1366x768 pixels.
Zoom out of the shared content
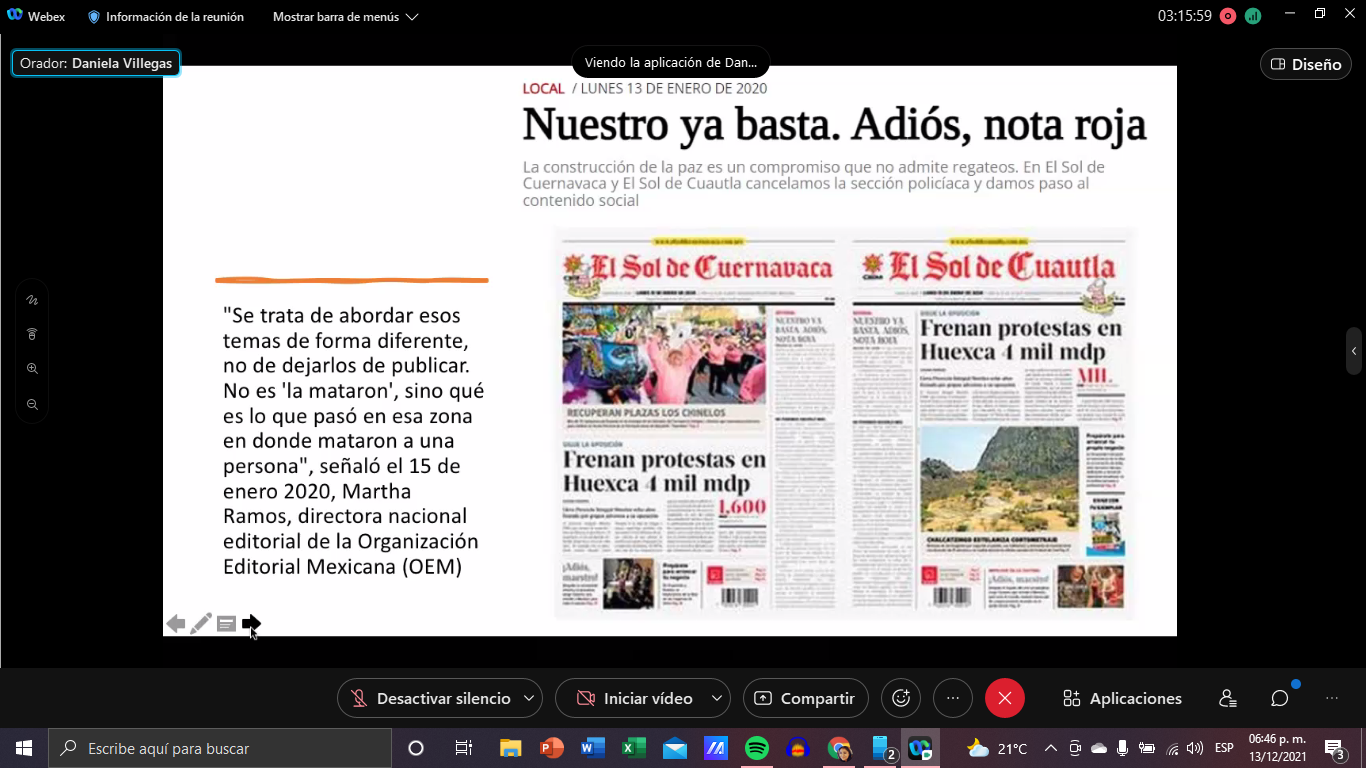32,404
